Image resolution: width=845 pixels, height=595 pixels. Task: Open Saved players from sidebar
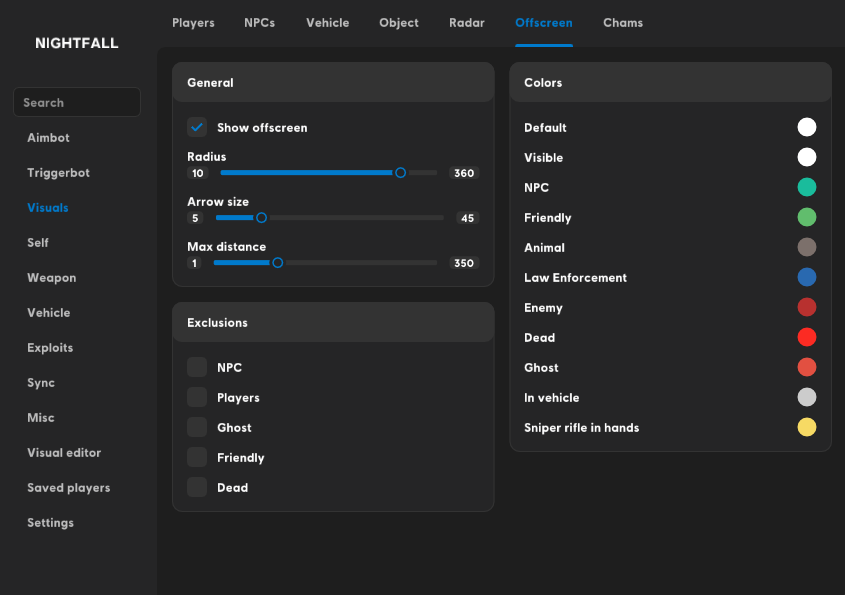(68, 488)
